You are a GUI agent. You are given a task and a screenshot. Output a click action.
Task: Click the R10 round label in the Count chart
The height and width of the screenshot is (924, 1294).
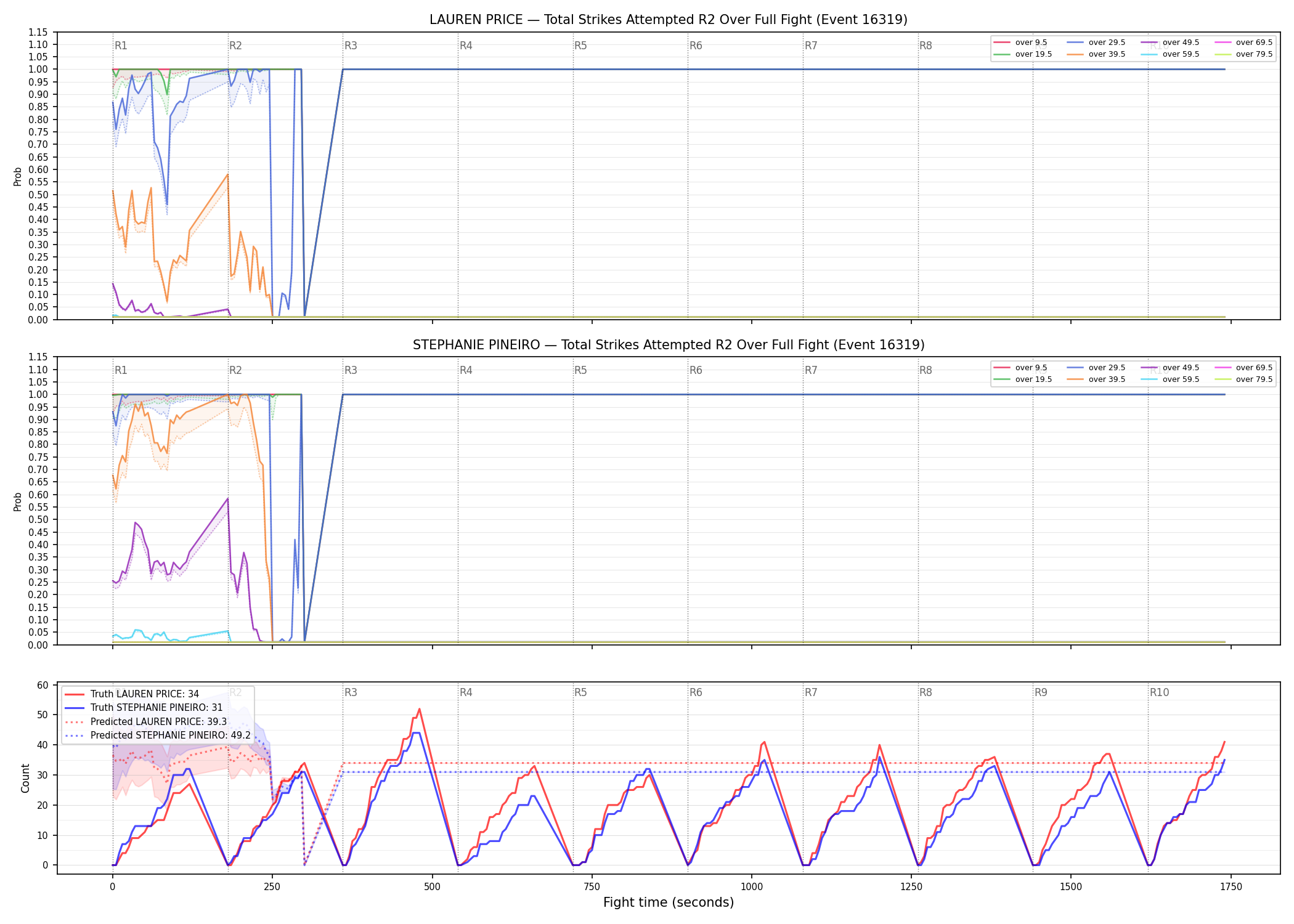1159,692
